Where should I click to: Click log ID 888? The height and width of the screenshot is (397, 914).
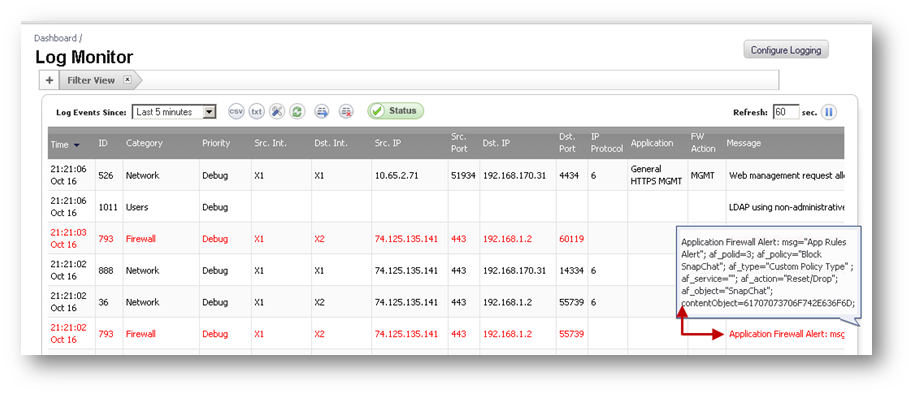tap(105, 270)
